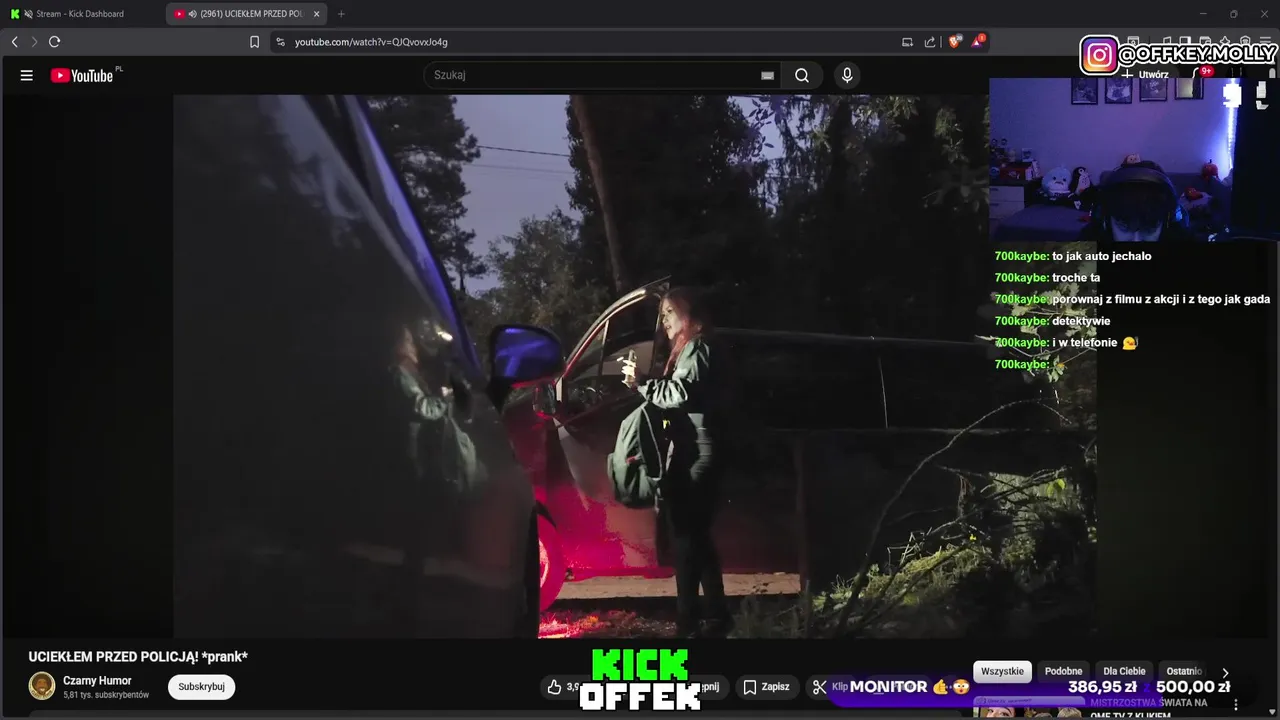This screenshot has width=1280, height=720.
Task: Open the Czarny Humor channel name link
Action: [97, 681]
